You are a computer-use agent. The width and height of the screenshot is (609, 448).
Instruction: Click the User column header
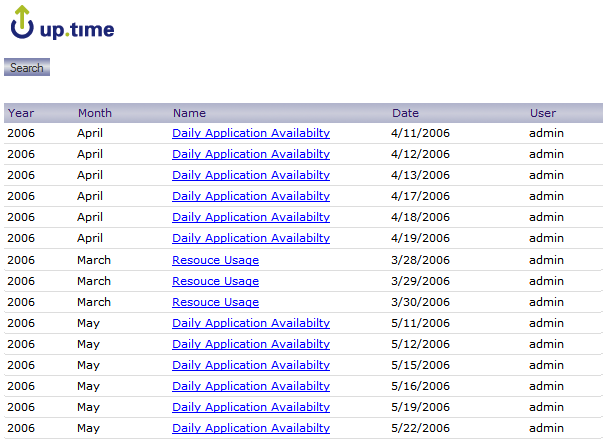tap(543, 113)
